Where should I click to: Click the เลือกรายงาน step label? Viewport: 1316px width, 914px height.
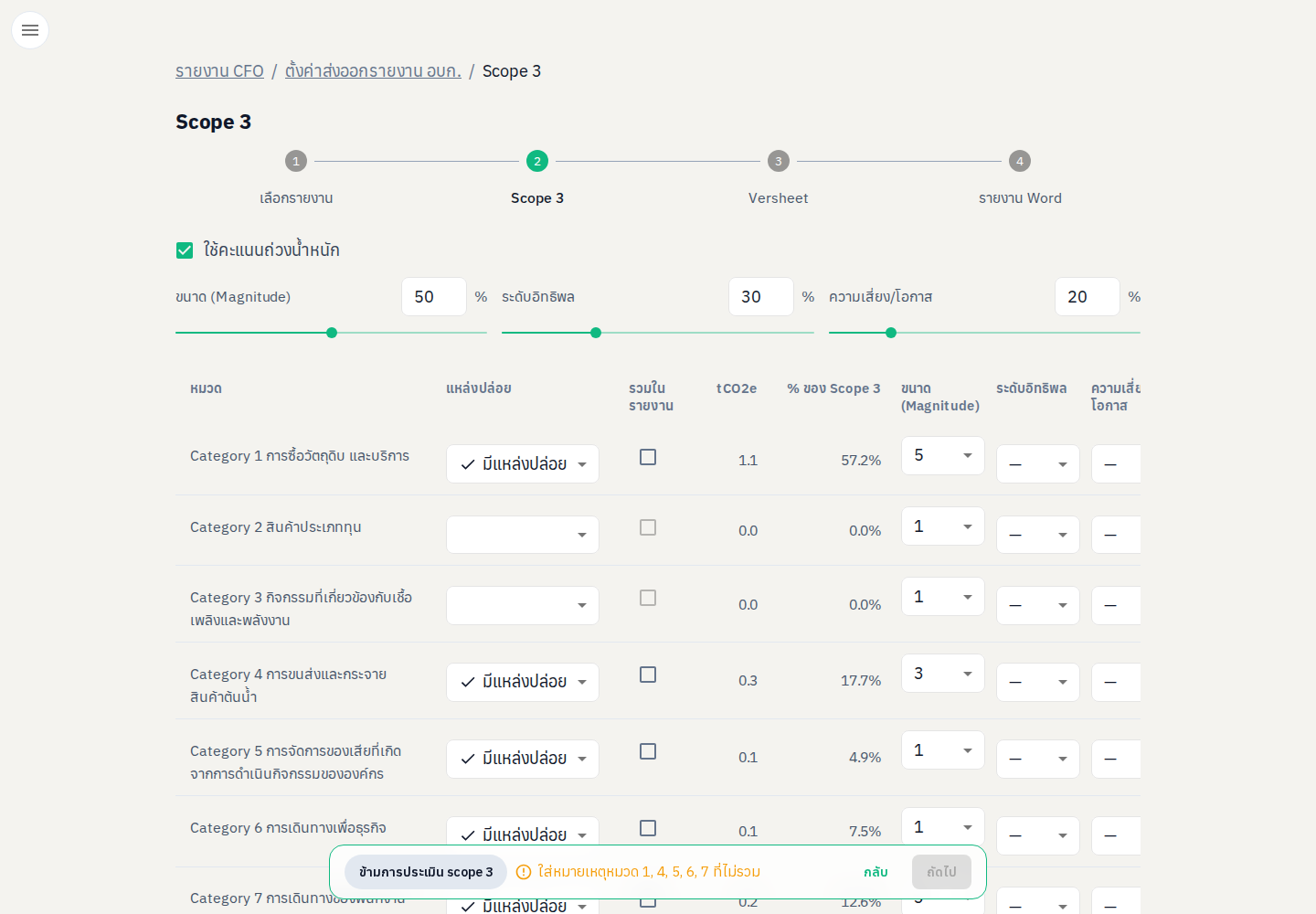(x=296, y=198)
